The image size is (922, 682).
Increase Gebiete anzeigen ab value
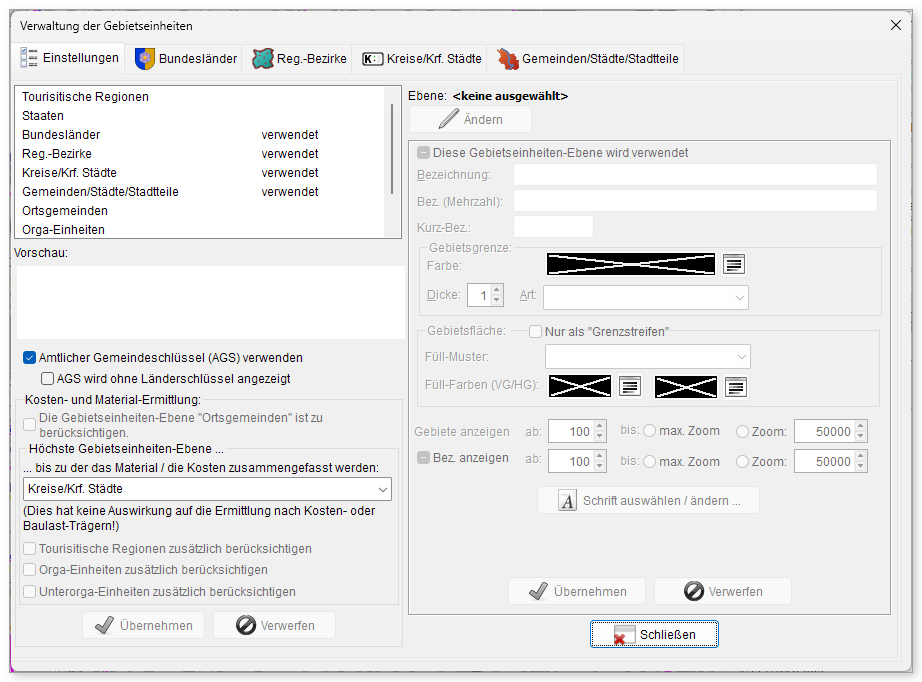(x=600, y=426)
